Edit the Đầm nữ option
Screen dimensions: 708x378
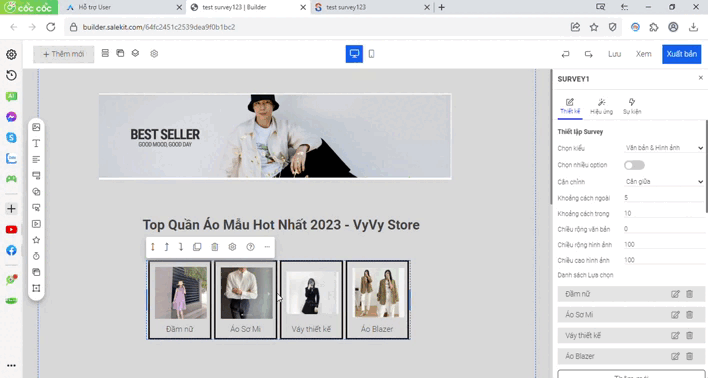point(675,294)
